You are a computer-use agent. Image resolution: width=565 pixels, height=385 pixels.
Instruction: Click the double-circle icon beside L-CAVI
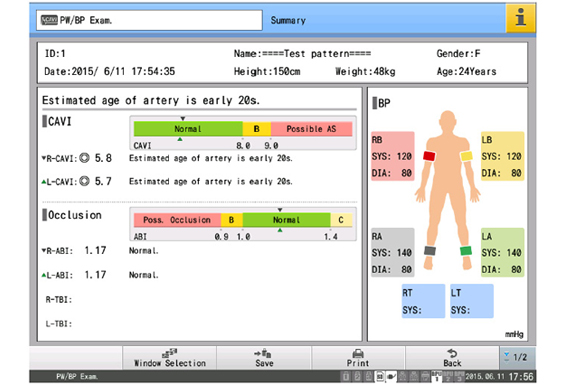click(84, 181)
